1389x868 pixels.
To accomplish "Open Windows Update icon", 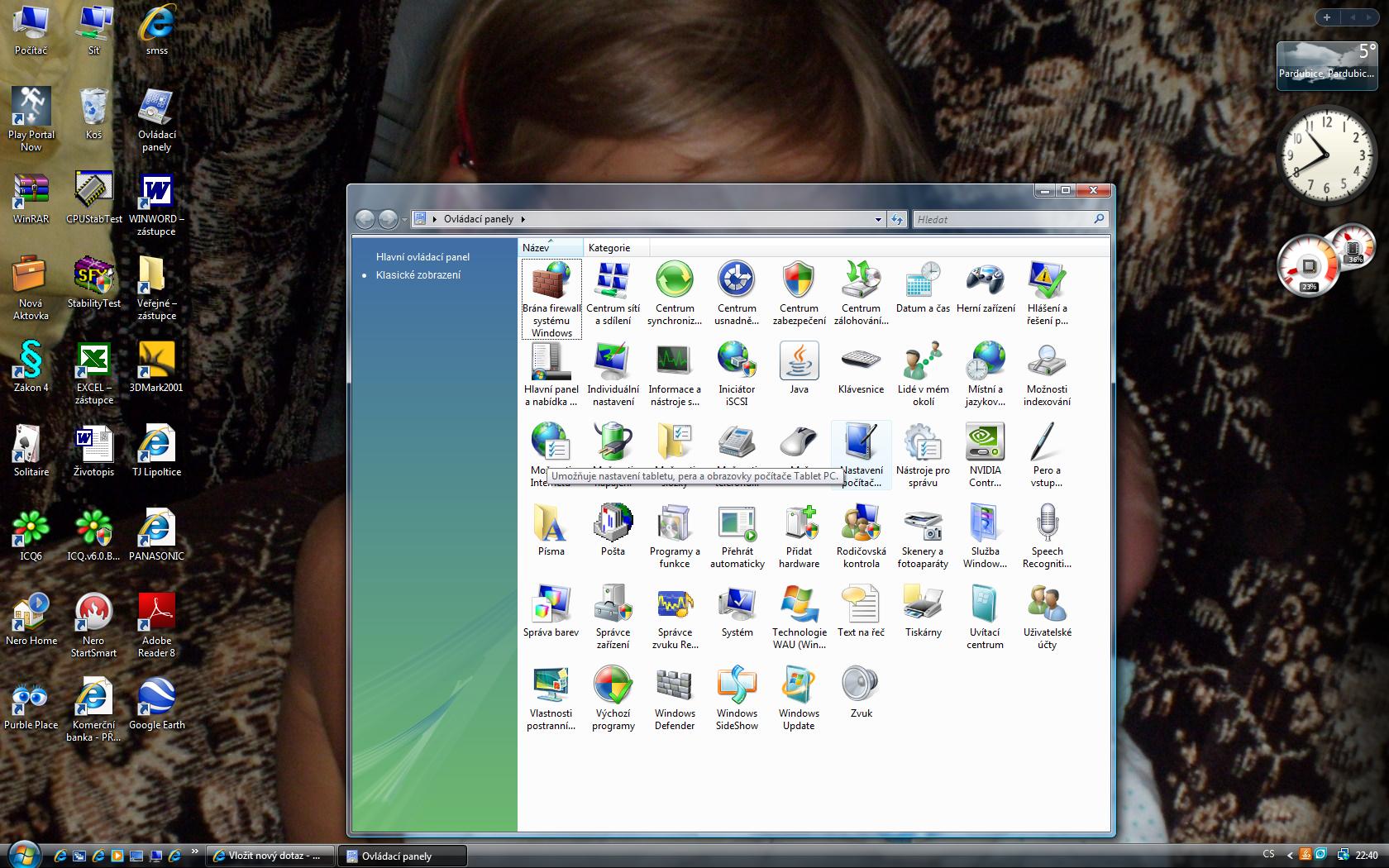I will 799,686.
